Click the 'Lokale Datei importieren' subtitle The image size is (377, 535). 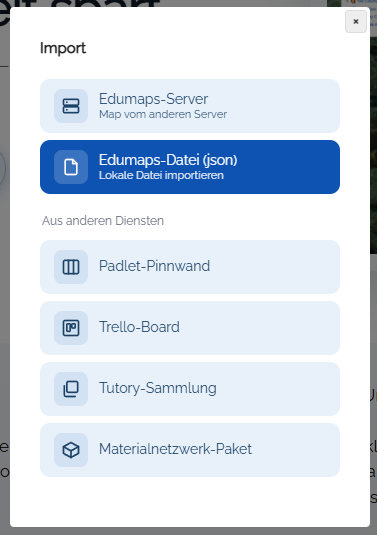[161, 175]
